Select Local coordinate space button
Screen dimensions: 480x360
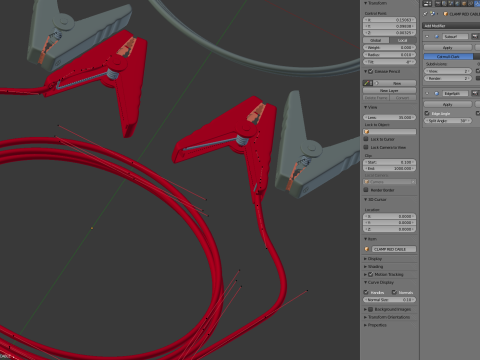[402, 40]
